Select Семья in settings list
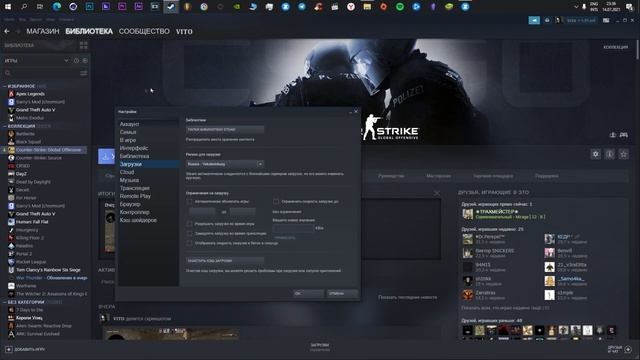Image resolution: width=640 pixels, height=360 pixels. coord(128,132)
